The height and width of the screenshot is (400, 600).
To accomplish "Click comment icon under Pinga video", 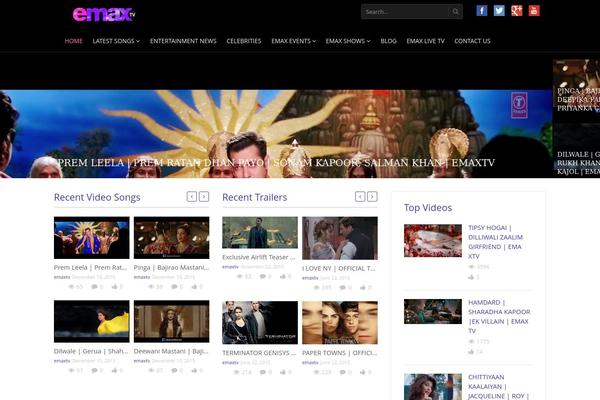I will [x=174, y=286].
